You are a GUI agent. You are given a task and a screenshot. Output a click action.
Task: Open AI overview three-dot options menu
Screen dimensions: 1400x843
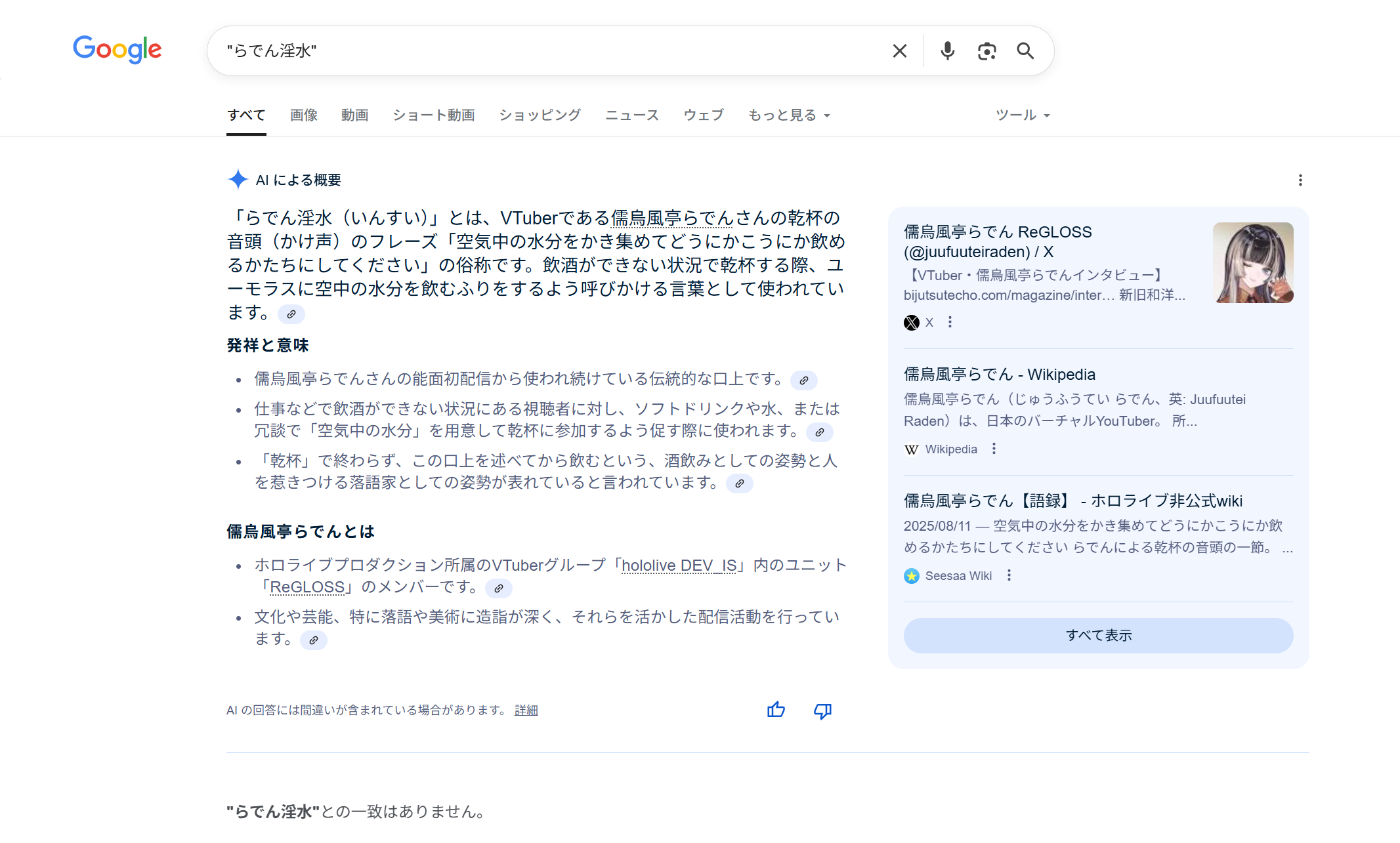pos(1300,180)
